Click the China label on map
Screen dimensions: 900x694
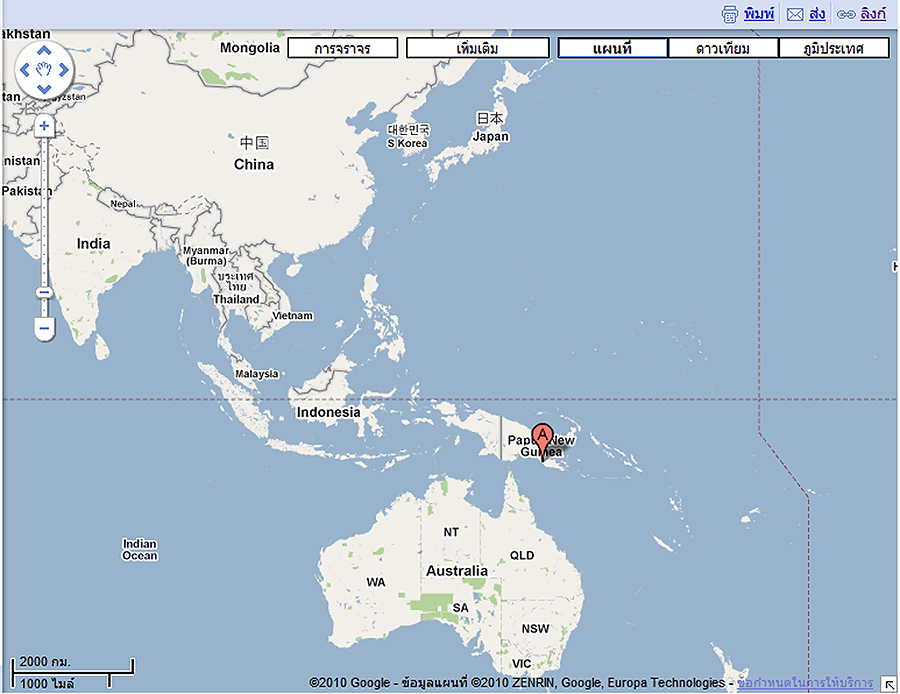pyautogui.click(x=254, y=165)
